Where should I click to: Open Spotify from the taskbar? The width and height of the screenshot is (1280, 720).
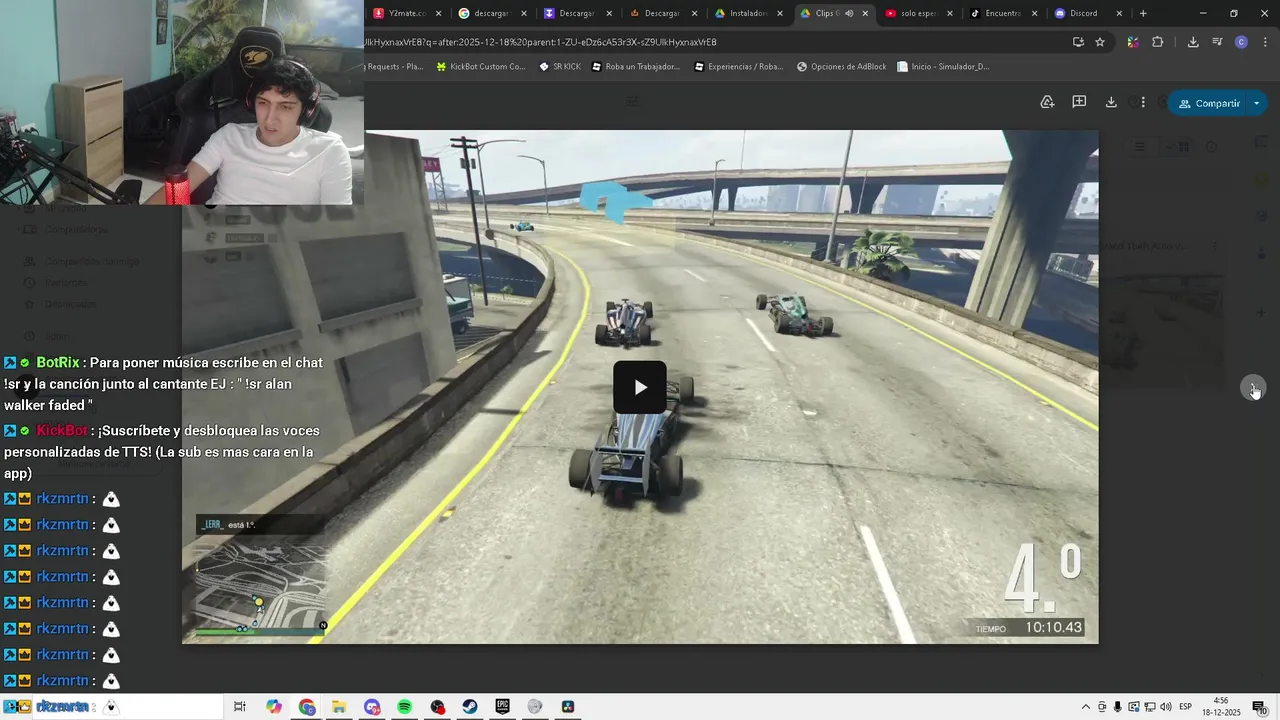(x=404, y=707)
